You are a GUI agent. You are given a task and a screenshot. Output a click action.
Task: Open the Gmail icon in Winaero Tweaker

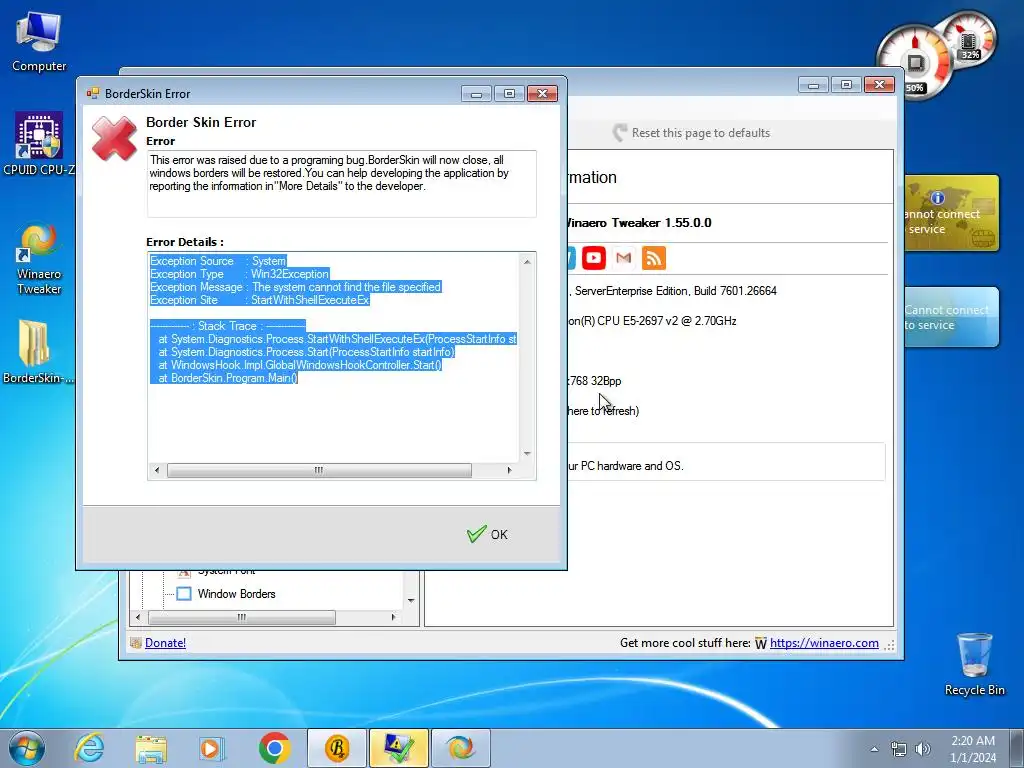click(624, 258)
